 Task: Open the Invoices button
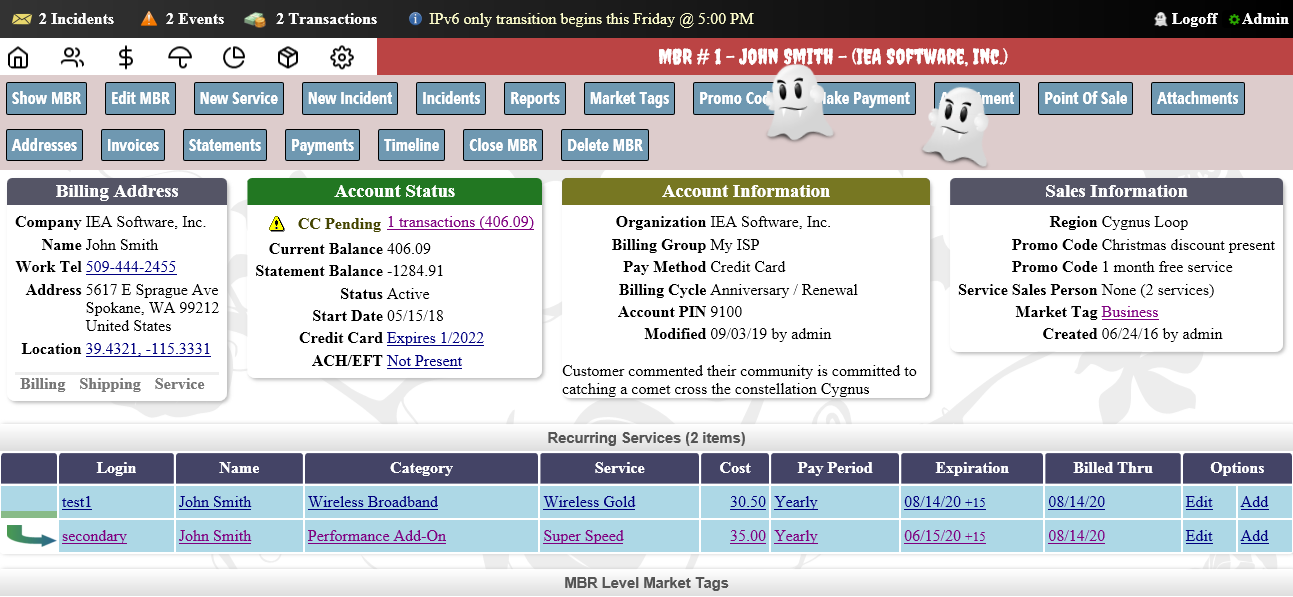(133, 145)
